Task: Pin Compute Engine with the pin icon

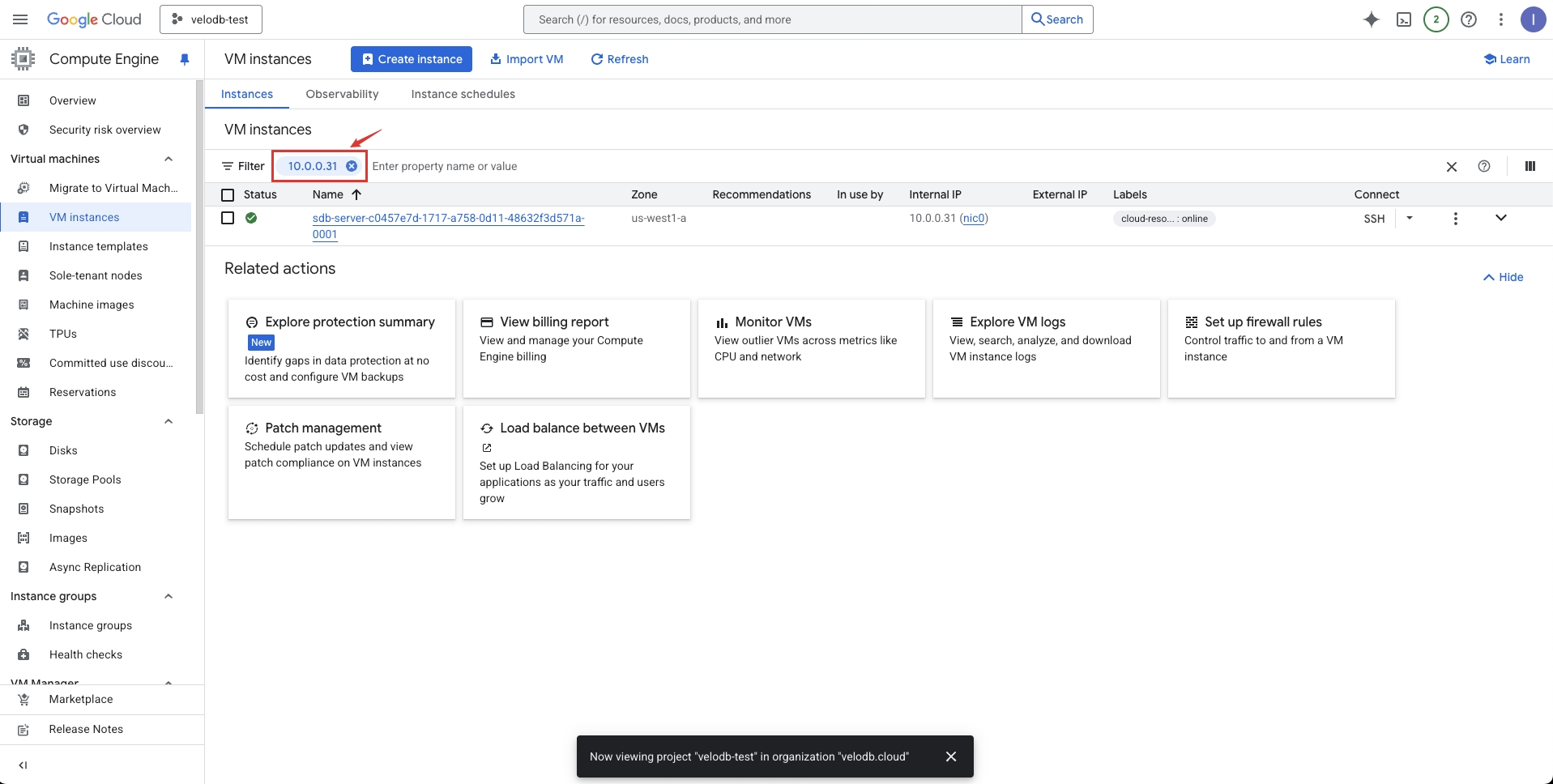Action: (x=185, y=59)
